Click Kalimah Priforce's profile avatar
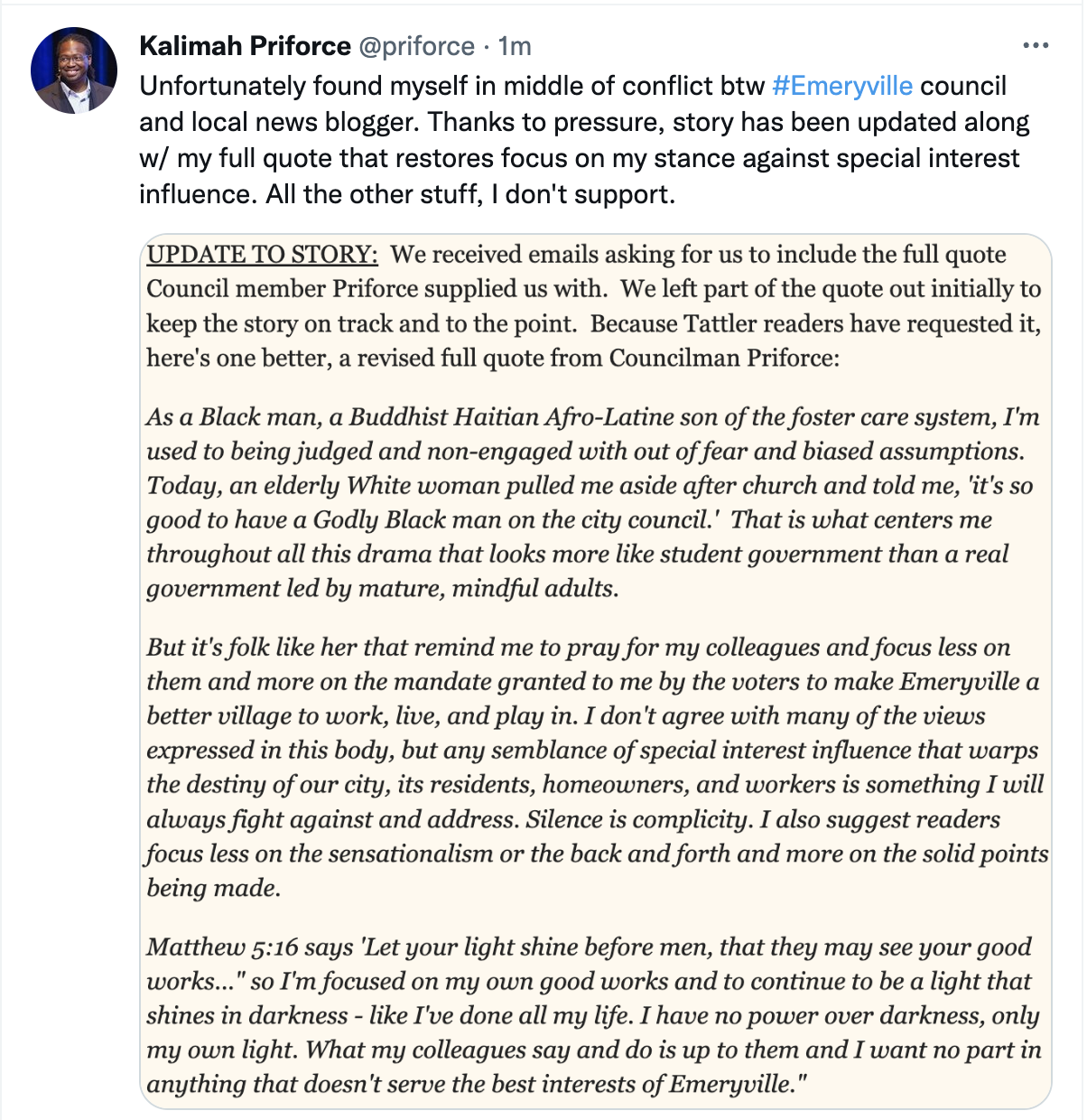 pyautogui.click(x=74, y=70)
